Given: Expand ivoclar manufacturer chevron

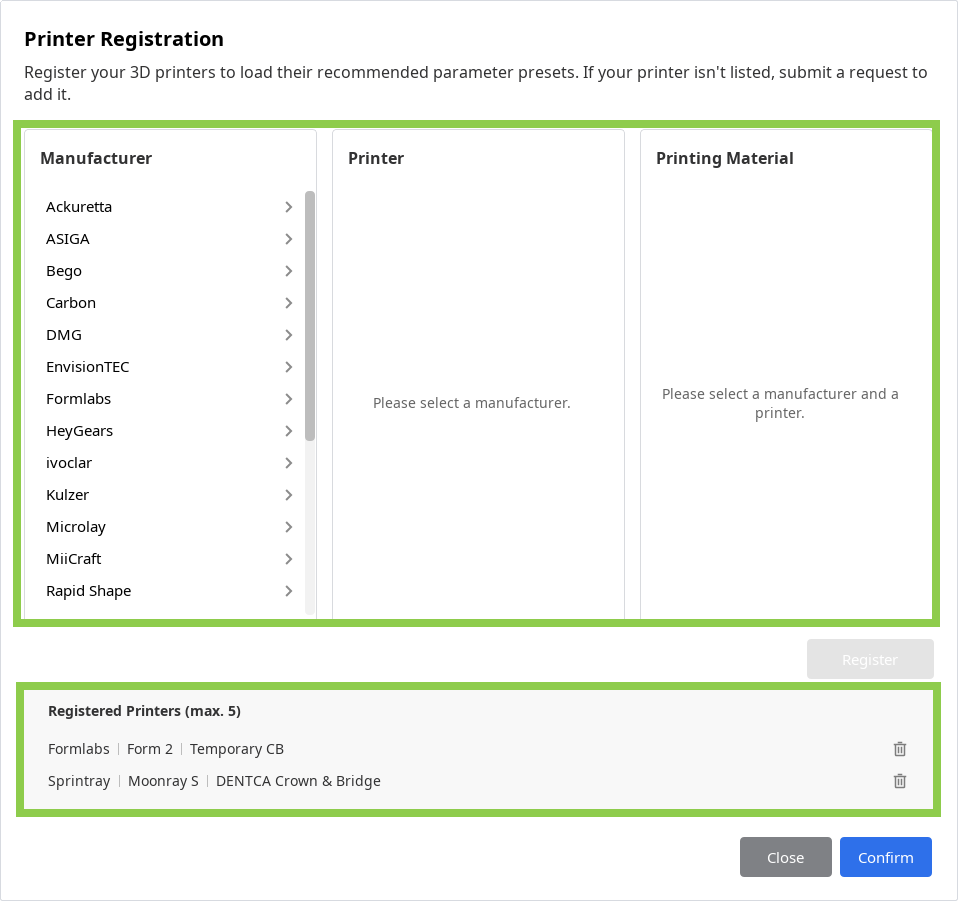Looking at the screenshot, I should pyautogui.click(x=288, y=463).
